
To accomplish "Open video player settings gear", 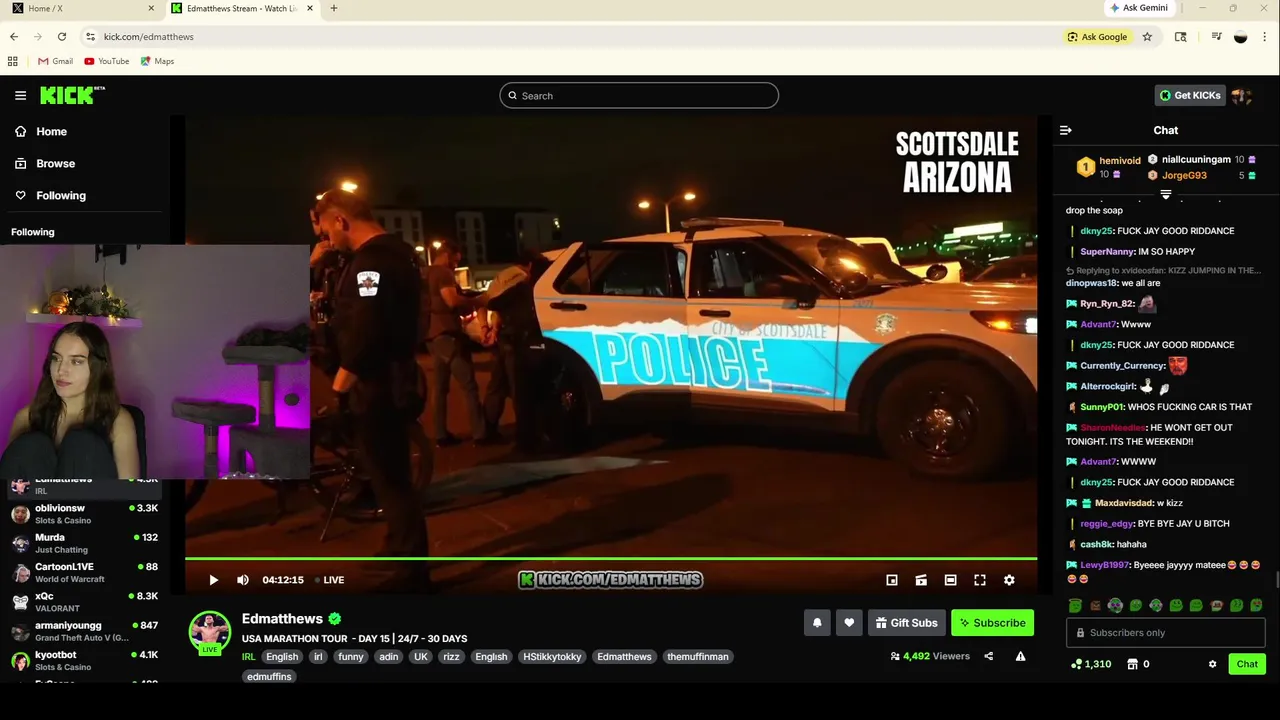I will click(x=1009, y=580).
